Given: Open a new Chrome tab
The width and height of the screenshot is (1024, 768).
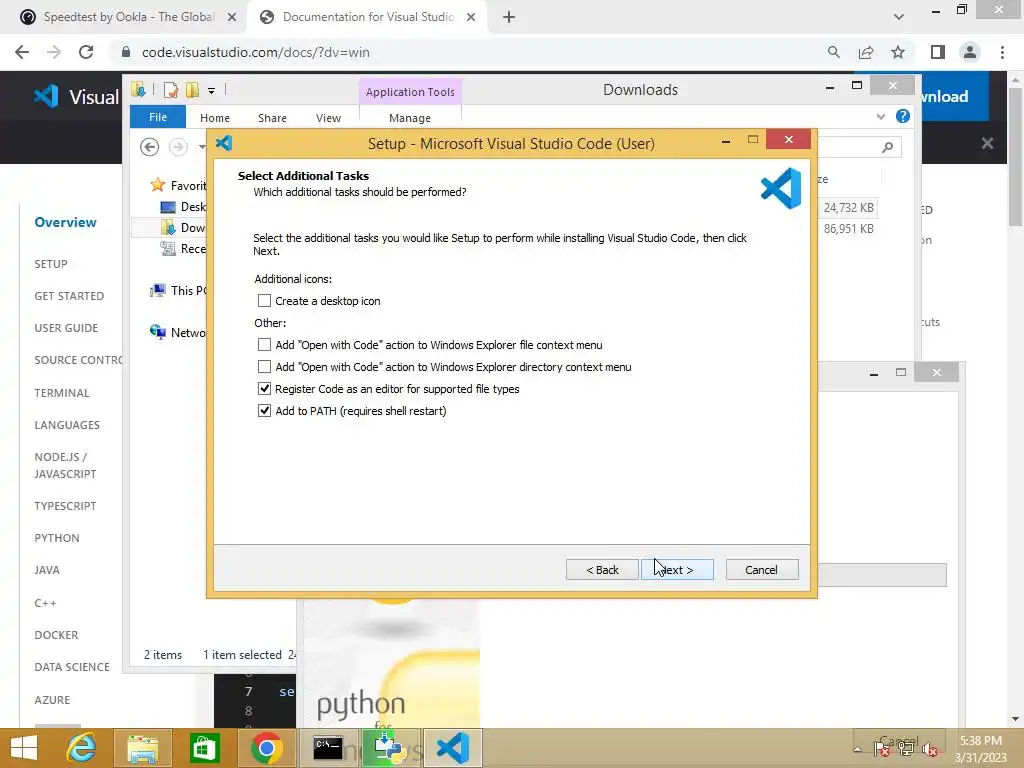Looking at the screenshot, I should coord(509,17).
